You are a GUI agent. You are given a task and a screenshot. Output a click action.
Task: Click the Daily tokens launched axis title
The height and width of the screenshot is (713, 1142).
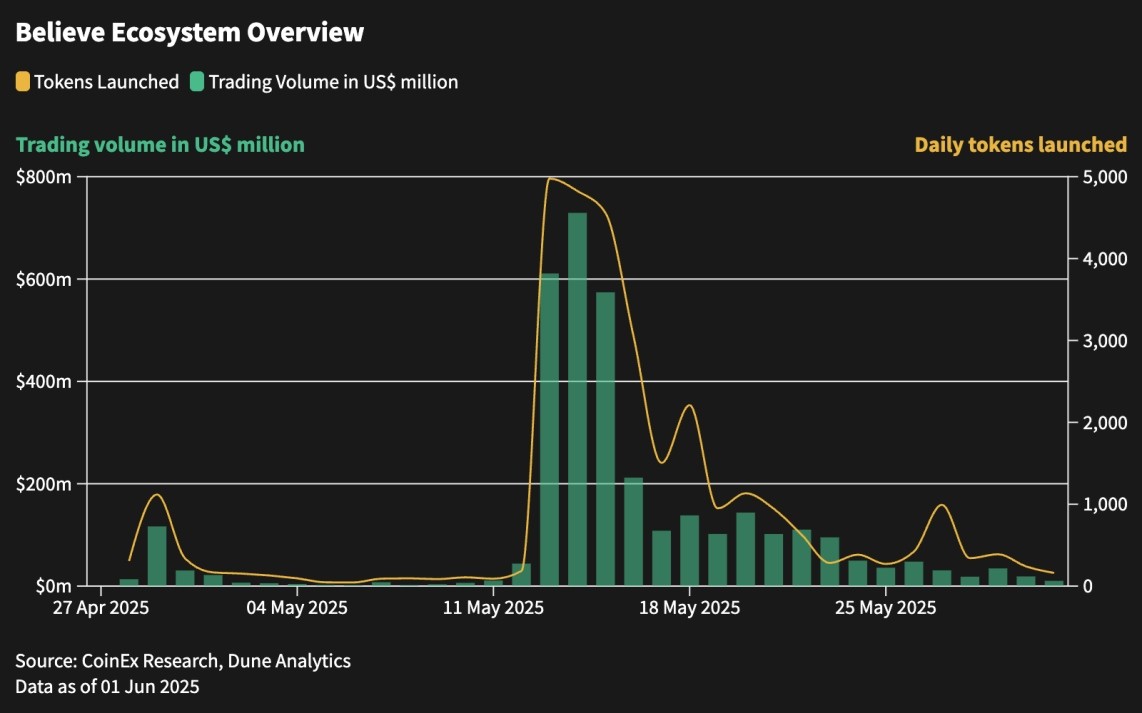coord(1021,144)
